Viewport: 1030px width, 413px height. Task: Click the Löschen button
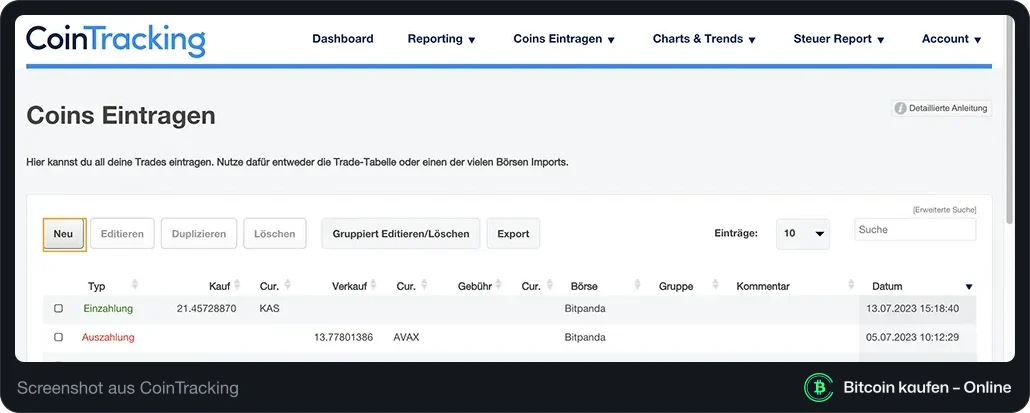click(275, 234)
